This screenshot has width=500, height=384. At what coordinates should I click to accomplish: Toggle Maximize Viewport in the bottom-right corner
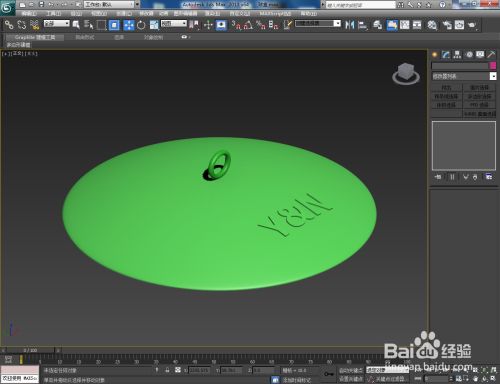pyautogui.click(x=494, y=379)
